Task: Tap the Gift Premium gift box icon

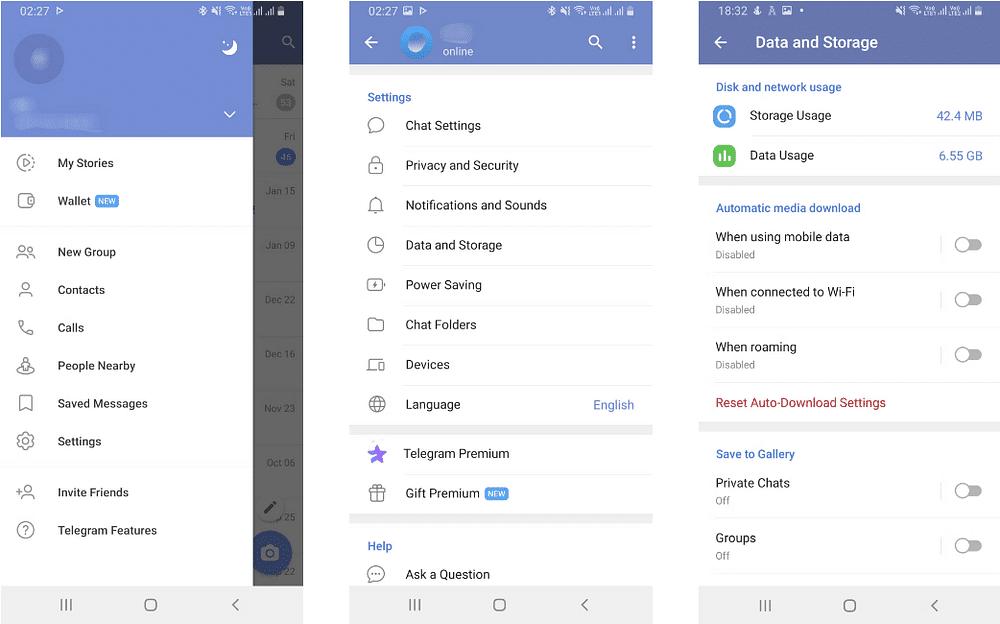Action: 377,493
